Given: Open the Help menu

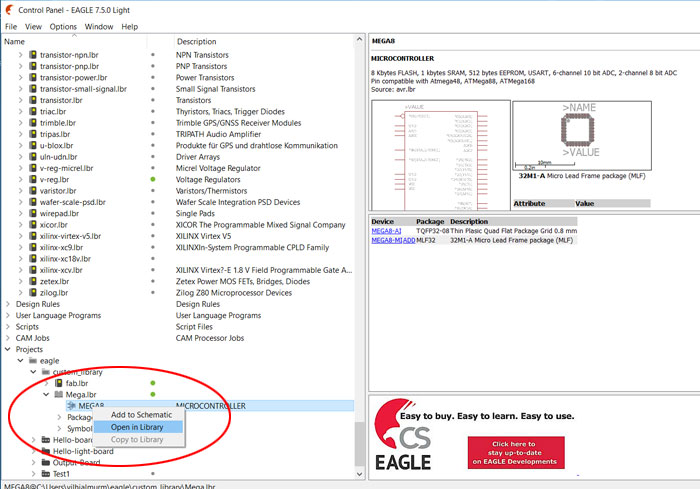Looking at the screenshot, I should (x=129, y=26).
